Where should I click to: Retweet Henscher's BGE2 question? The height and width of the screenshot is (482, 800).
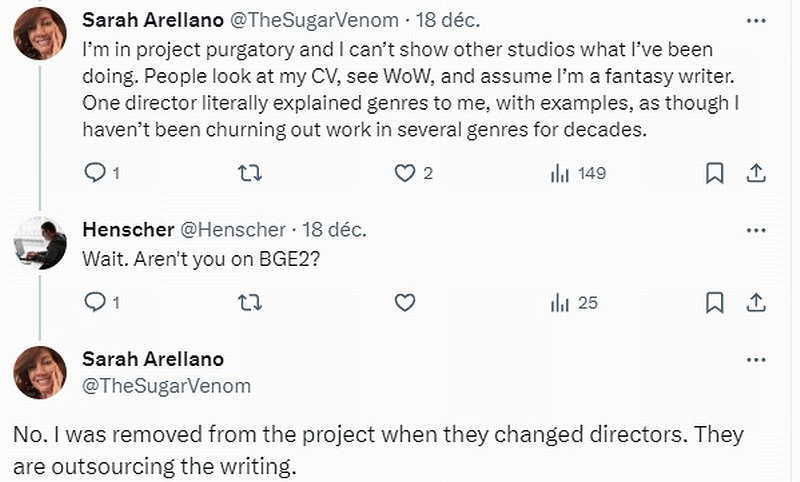(x=249, y=301)
